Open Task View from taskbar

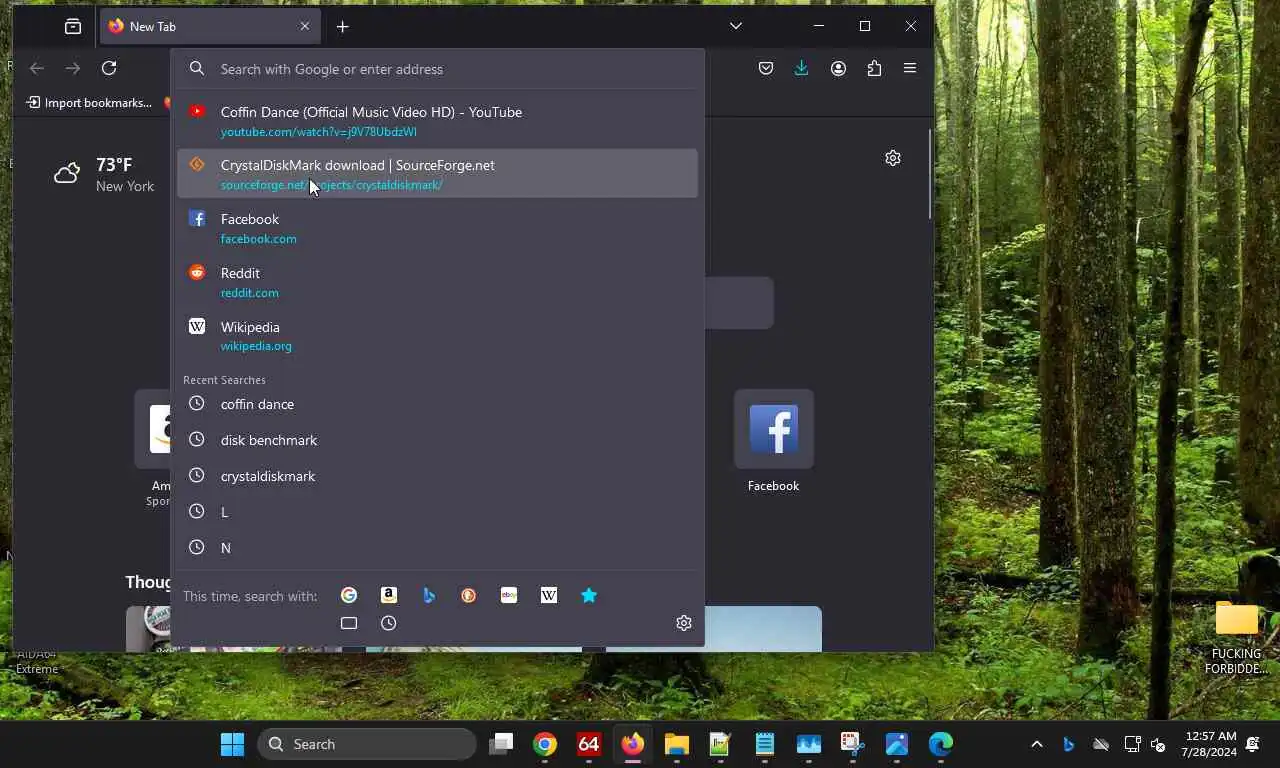pyautogui.click(x=501, y=744)
